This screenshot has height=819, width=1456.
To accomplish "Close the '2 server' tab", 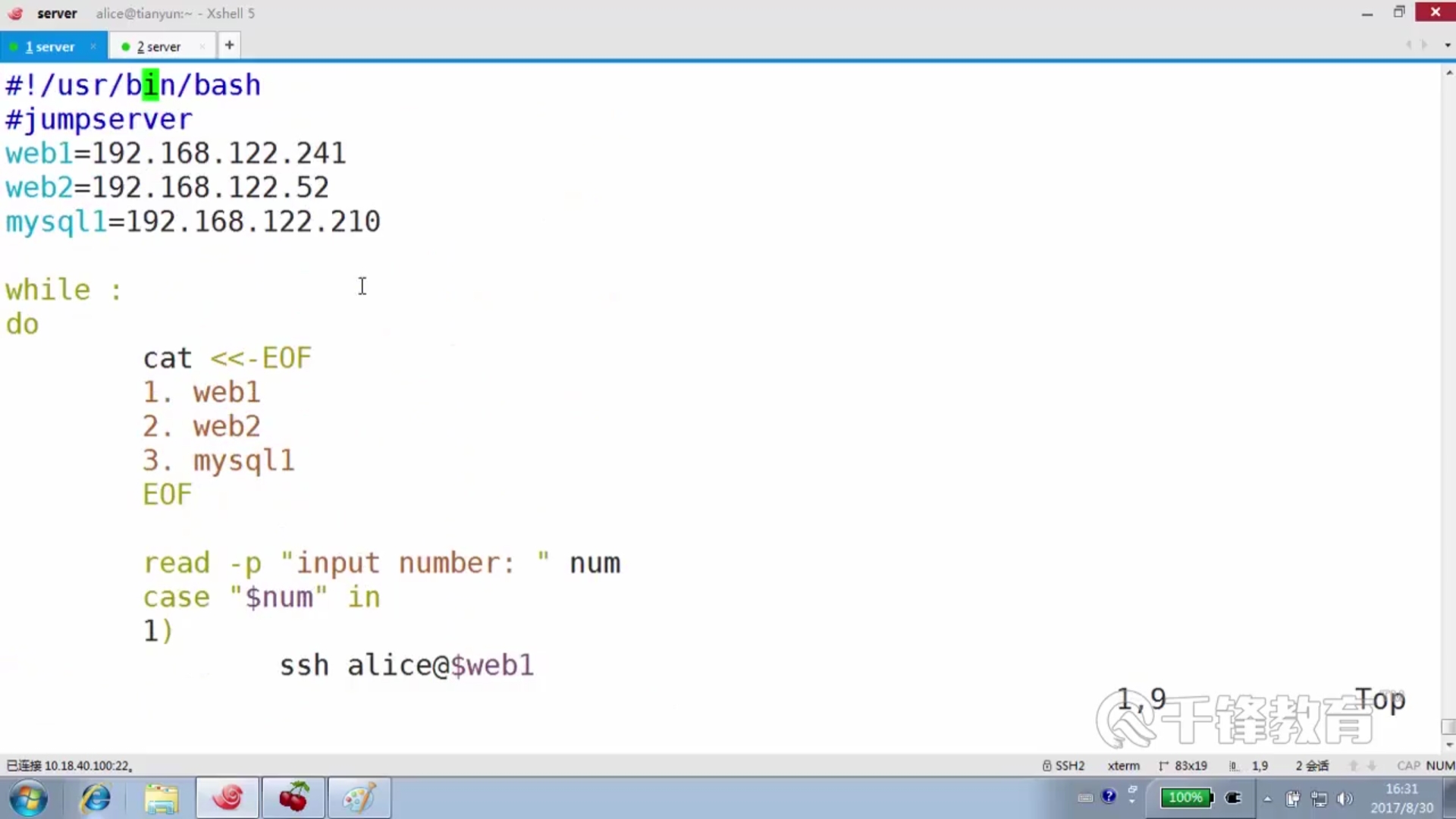I will coord(202,46).
